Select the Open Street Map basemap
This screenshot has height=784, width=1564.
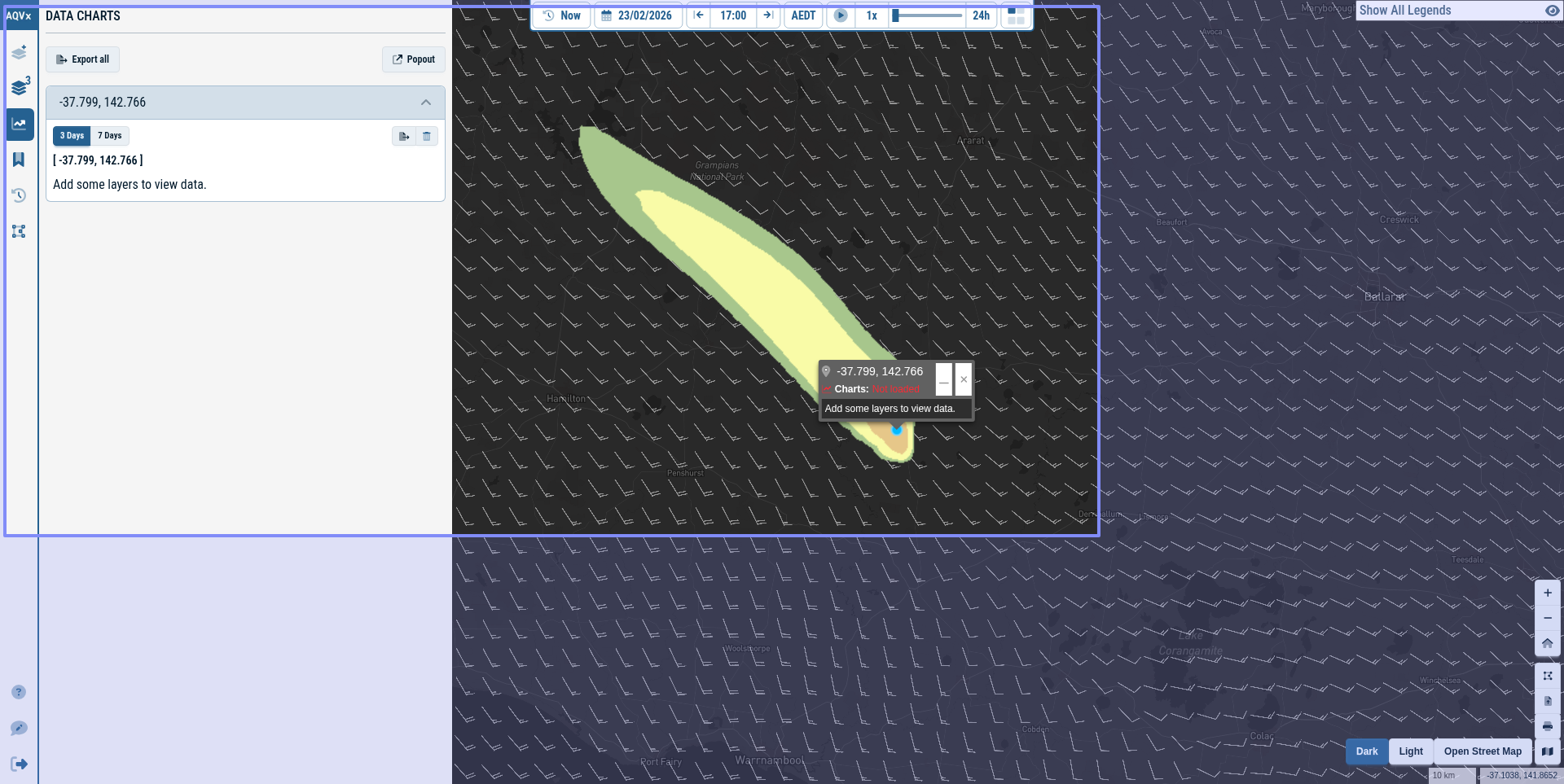click(x=1483, y=751)
